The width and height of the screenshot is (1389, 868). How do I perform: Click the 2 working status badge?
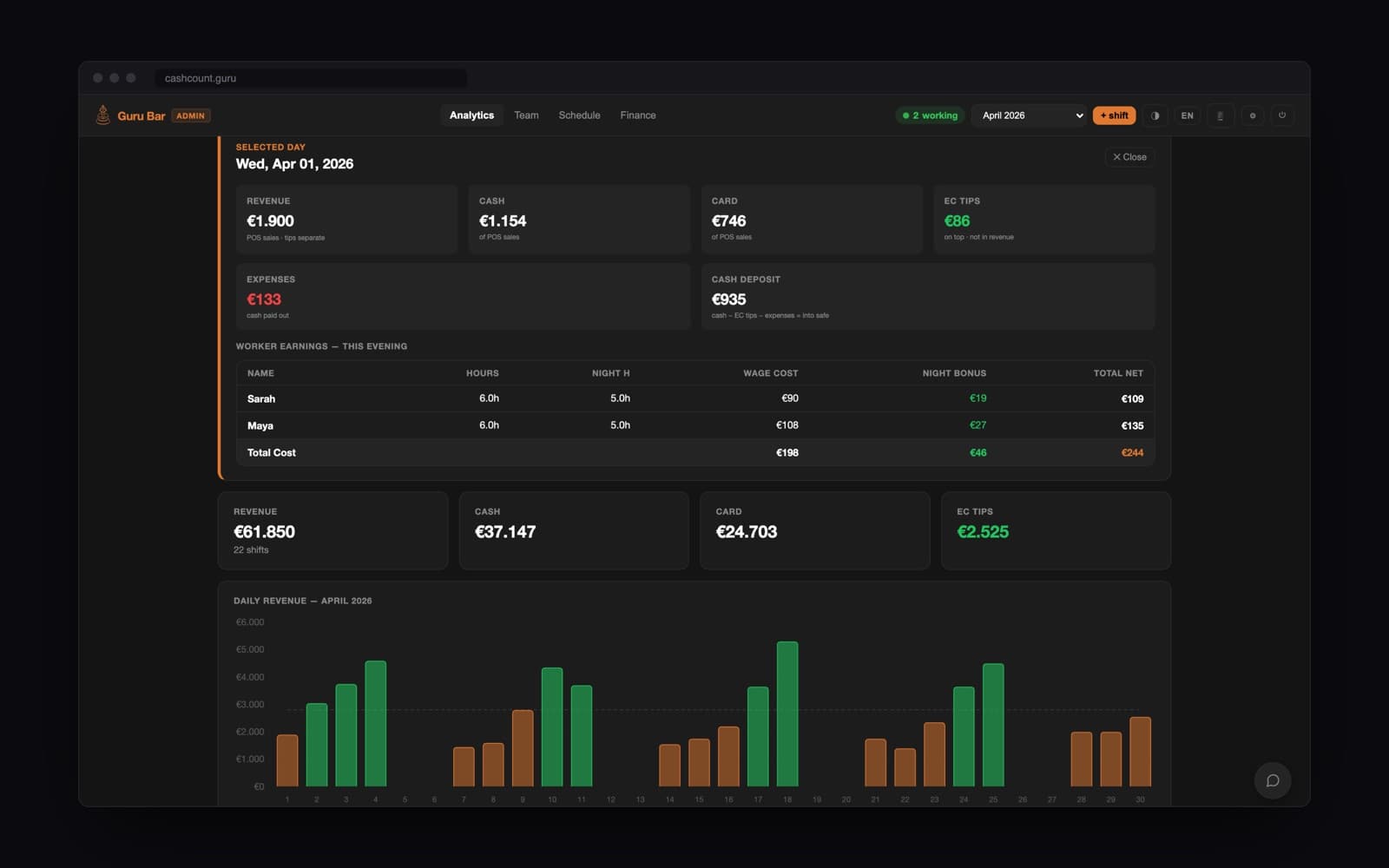pyautogui.click(x=930, y=115)
